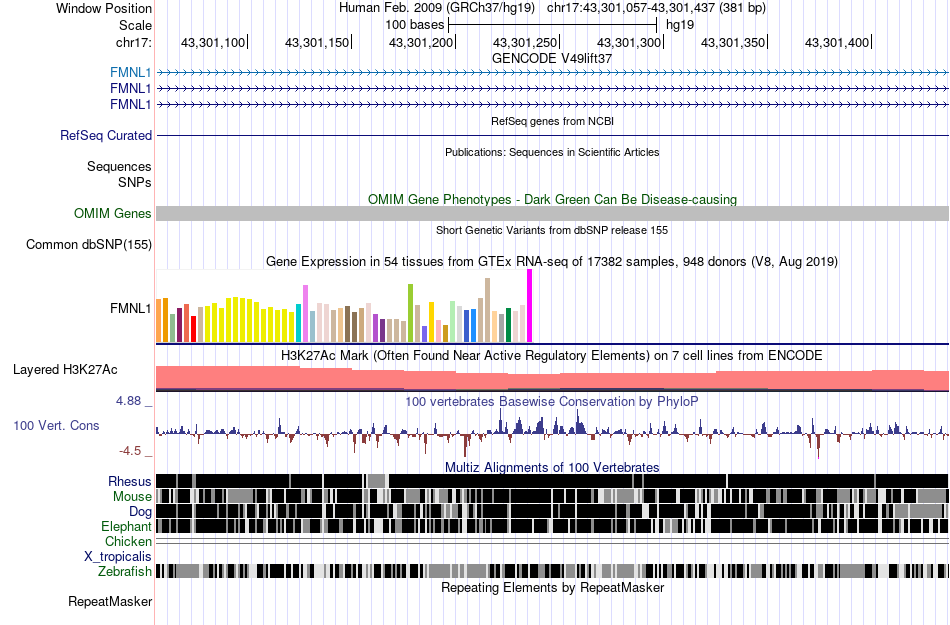This screenshot has height=625, width=950.
Task: Click the RepeatMasker track label
Action: click(110, 601)
